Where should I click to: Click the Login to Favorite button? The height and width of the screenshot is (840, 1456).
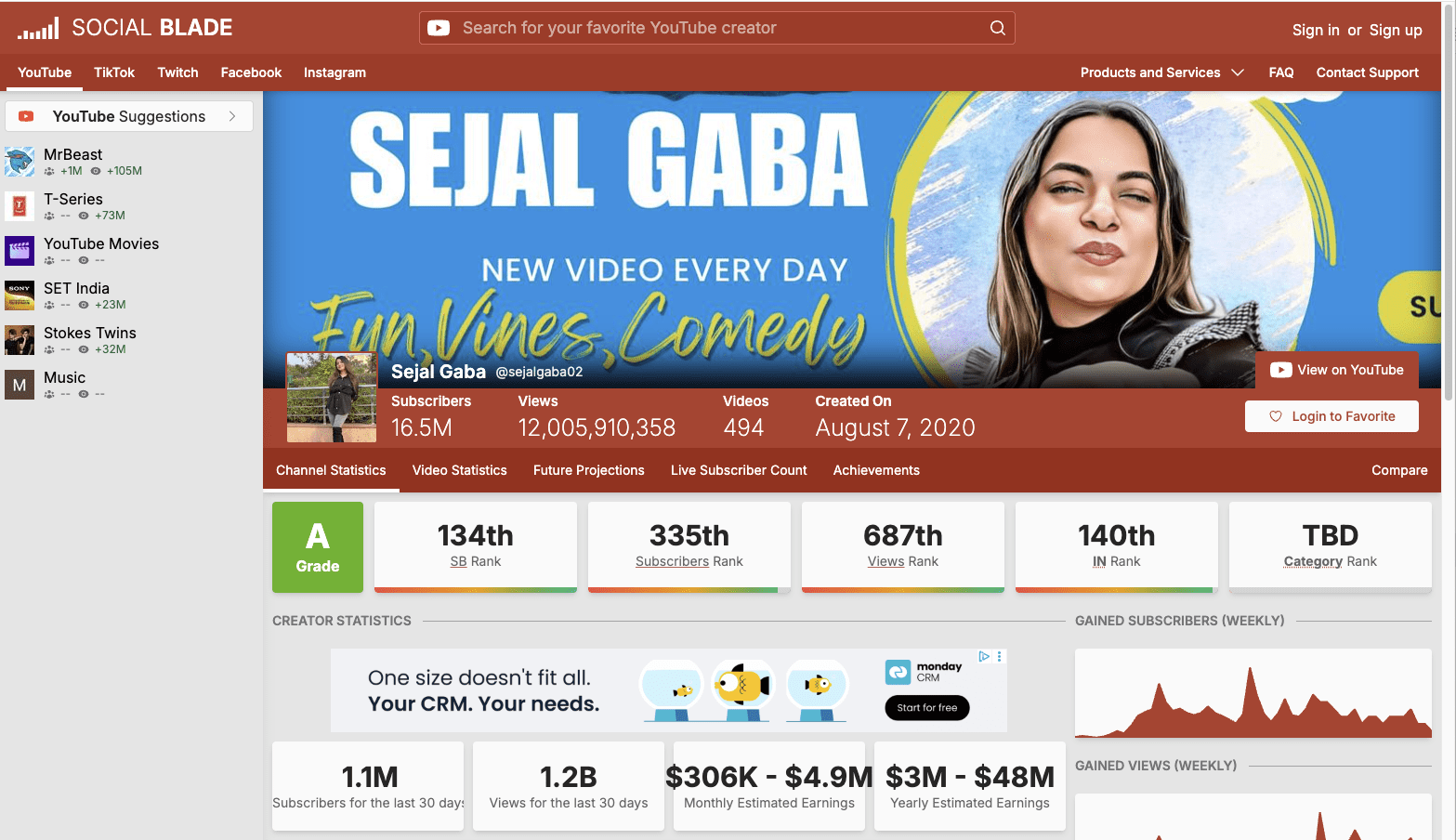[x=1331, y=416]
